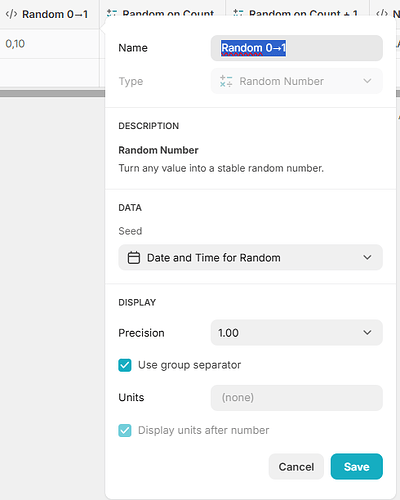Viewport: 400px width, 500px height.
Task: Select the Random on Count + 1 header
Action: coord(297,10)
